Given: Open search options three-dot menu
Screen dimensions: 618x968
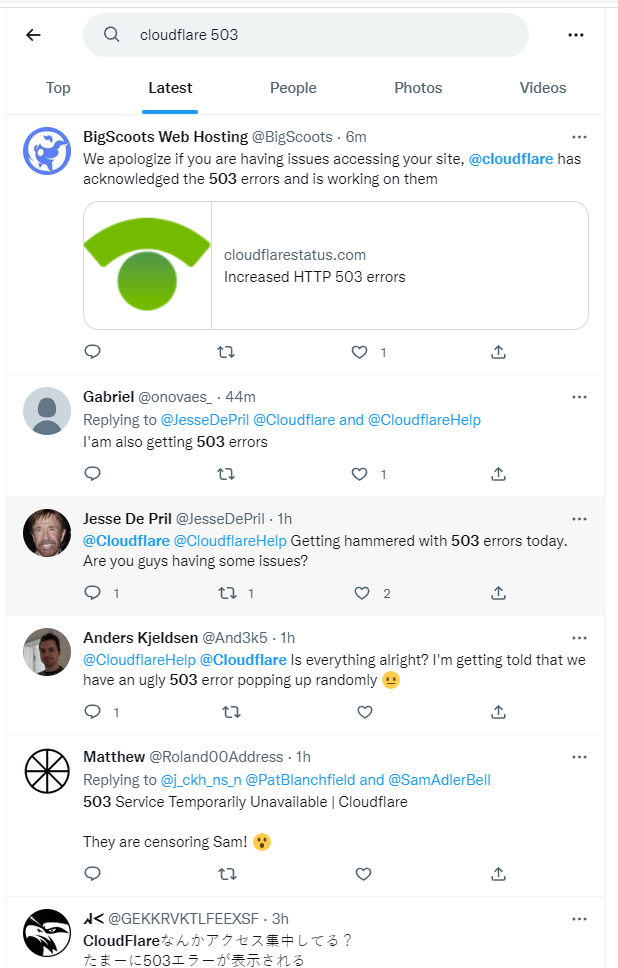Looking at the screenshot, I should pos(575,35).
